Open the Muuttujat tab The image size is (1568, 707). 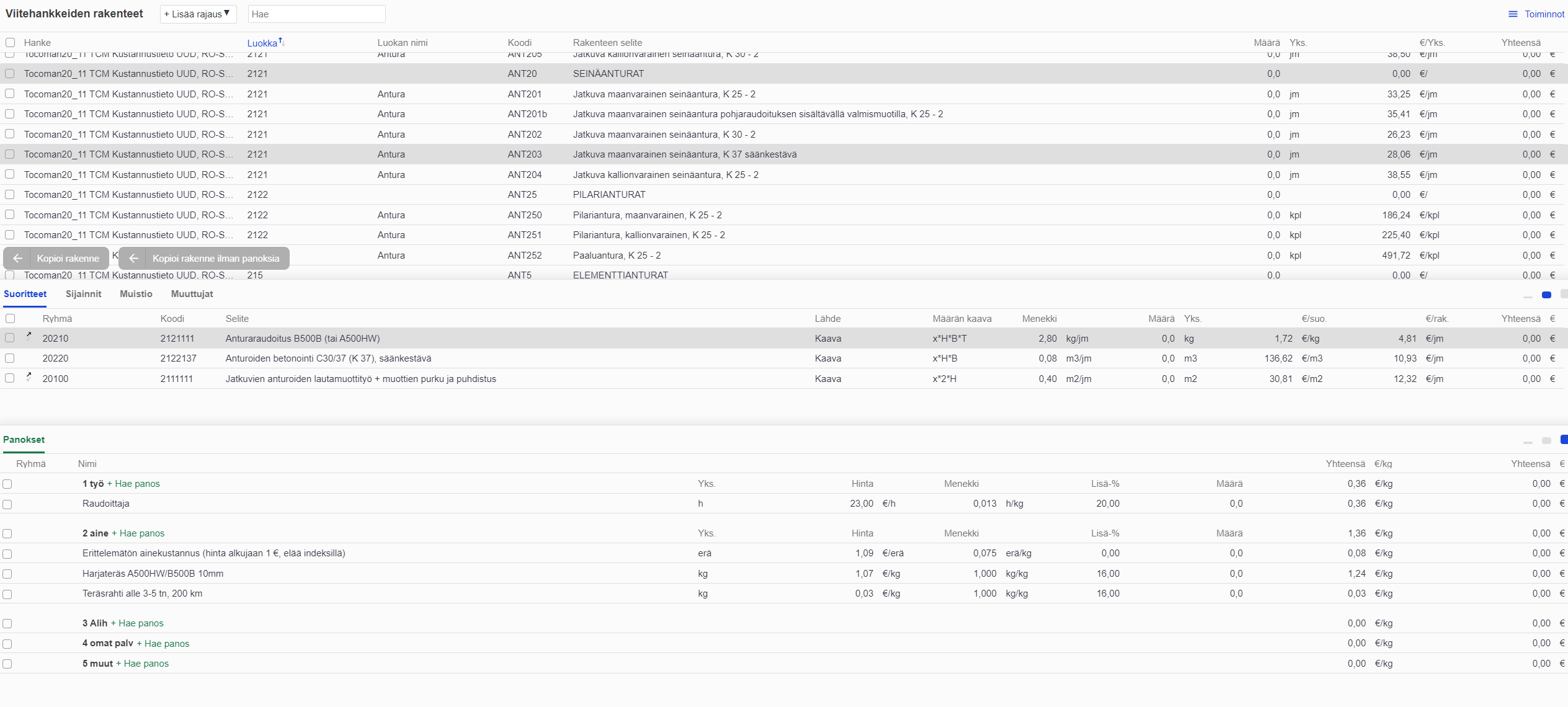tap(192, 294)
